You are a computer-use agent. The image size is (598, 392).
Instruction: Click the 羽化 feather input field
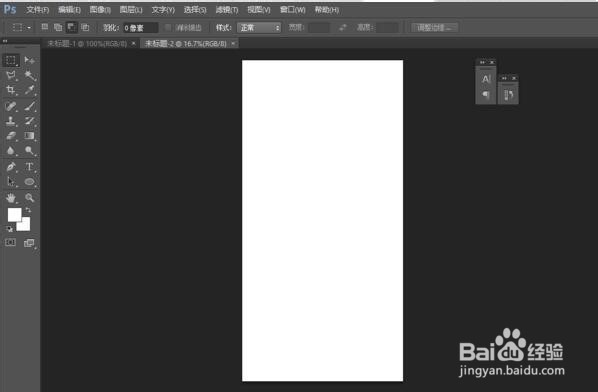[140, 27]
